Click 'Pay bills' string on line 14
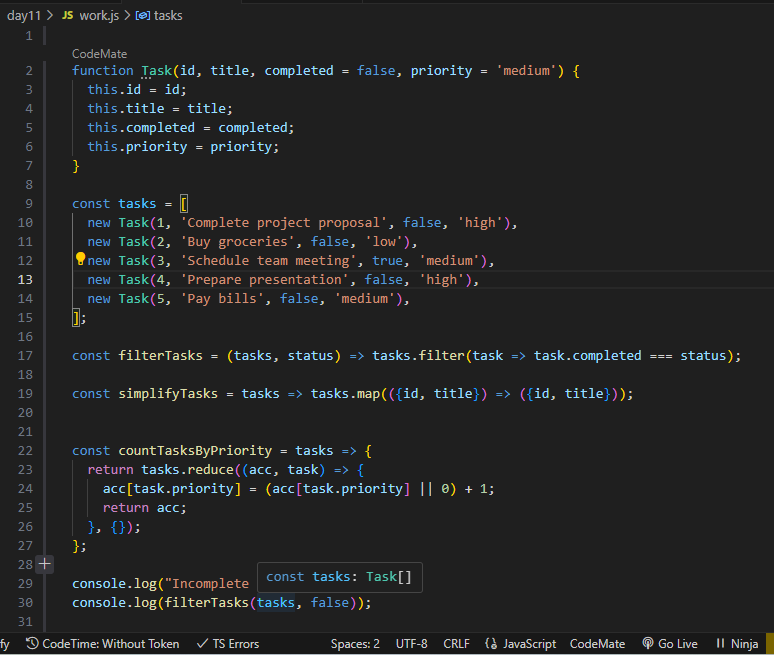The image size is (774, 655). coord(222,299)
